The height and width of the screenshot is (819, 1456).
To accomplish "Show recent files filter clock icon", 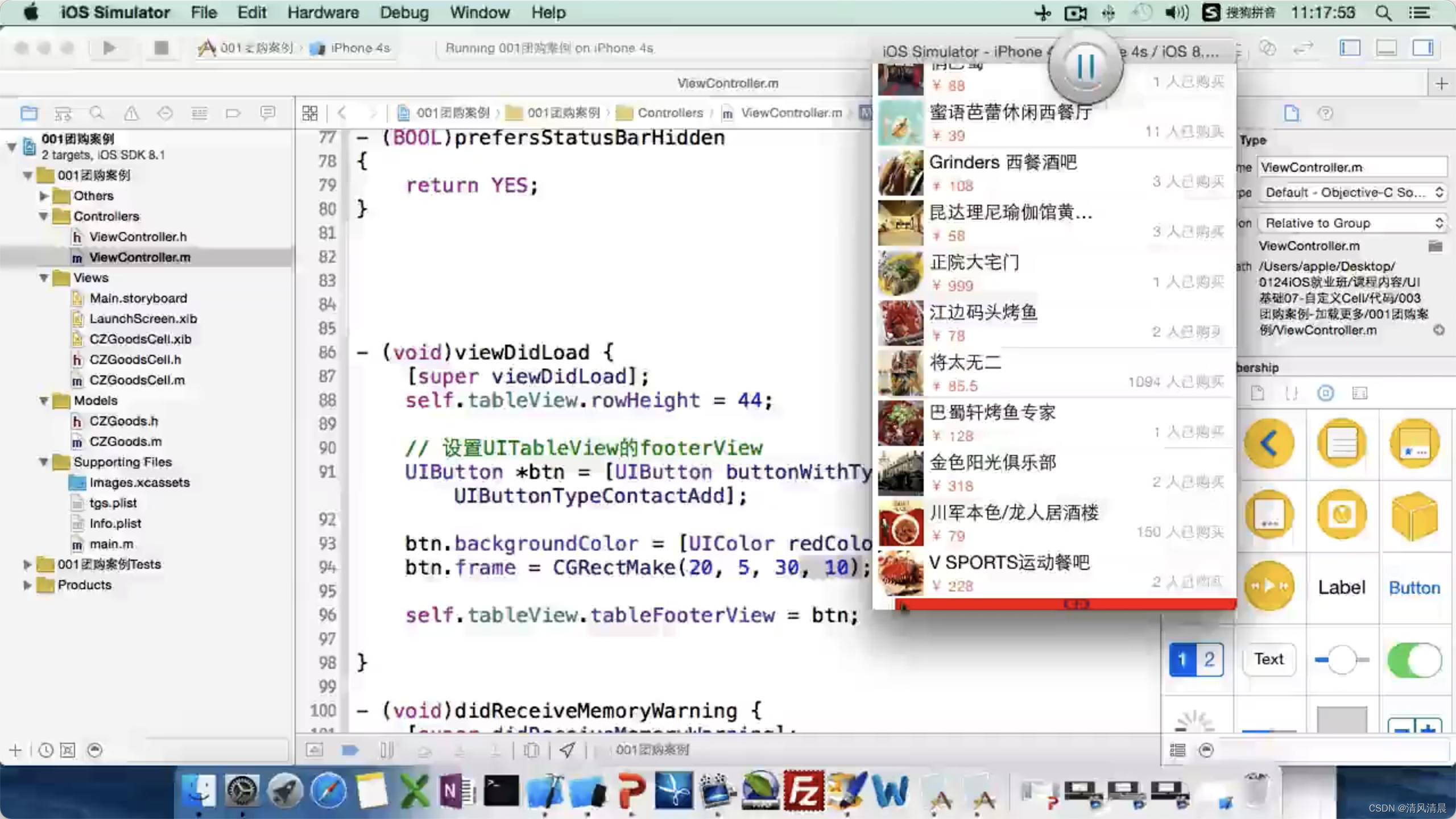I will [x=45, y=750].
